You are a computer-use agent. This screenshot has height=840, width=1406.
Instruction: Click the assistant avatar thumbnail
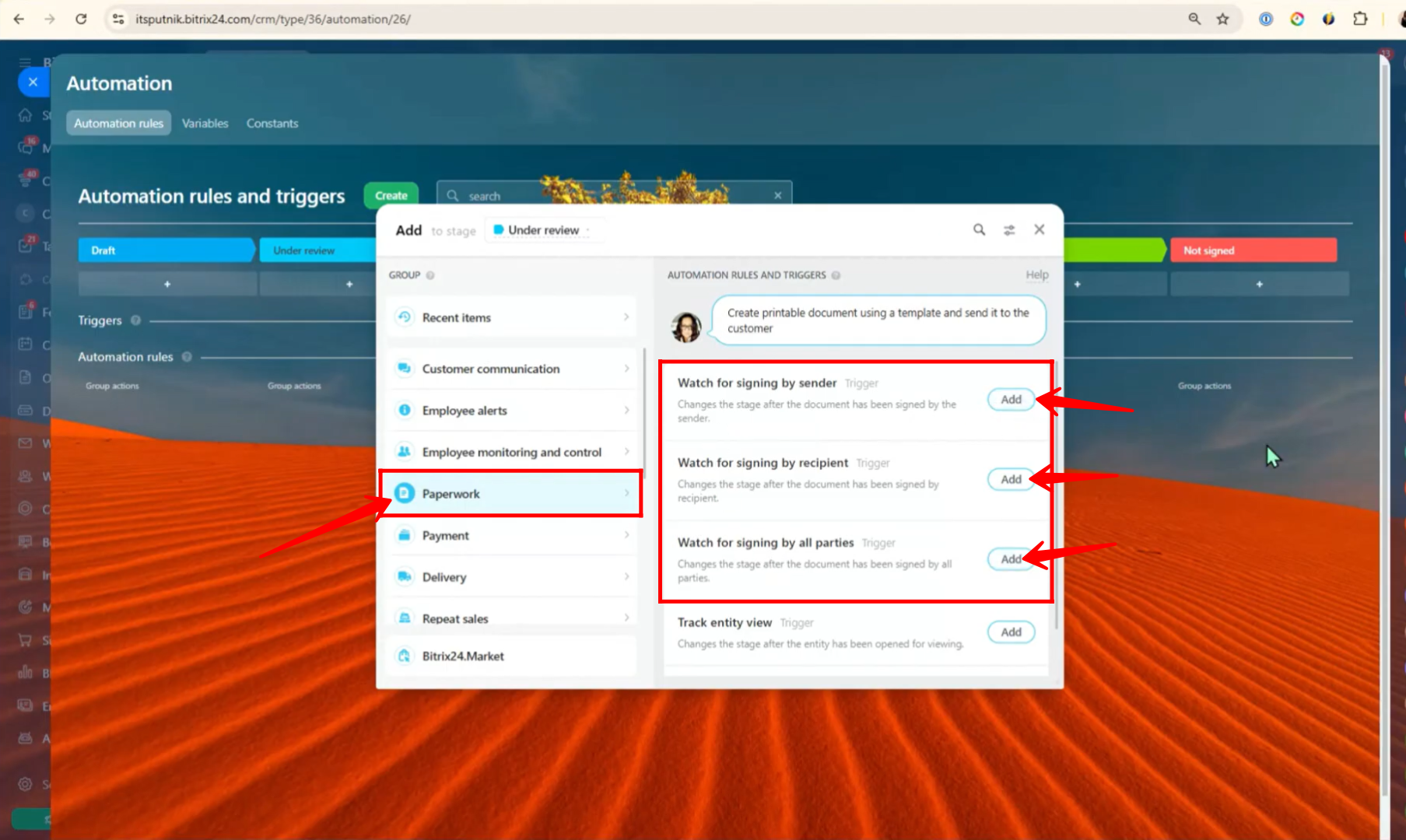[x=686, y=327]
